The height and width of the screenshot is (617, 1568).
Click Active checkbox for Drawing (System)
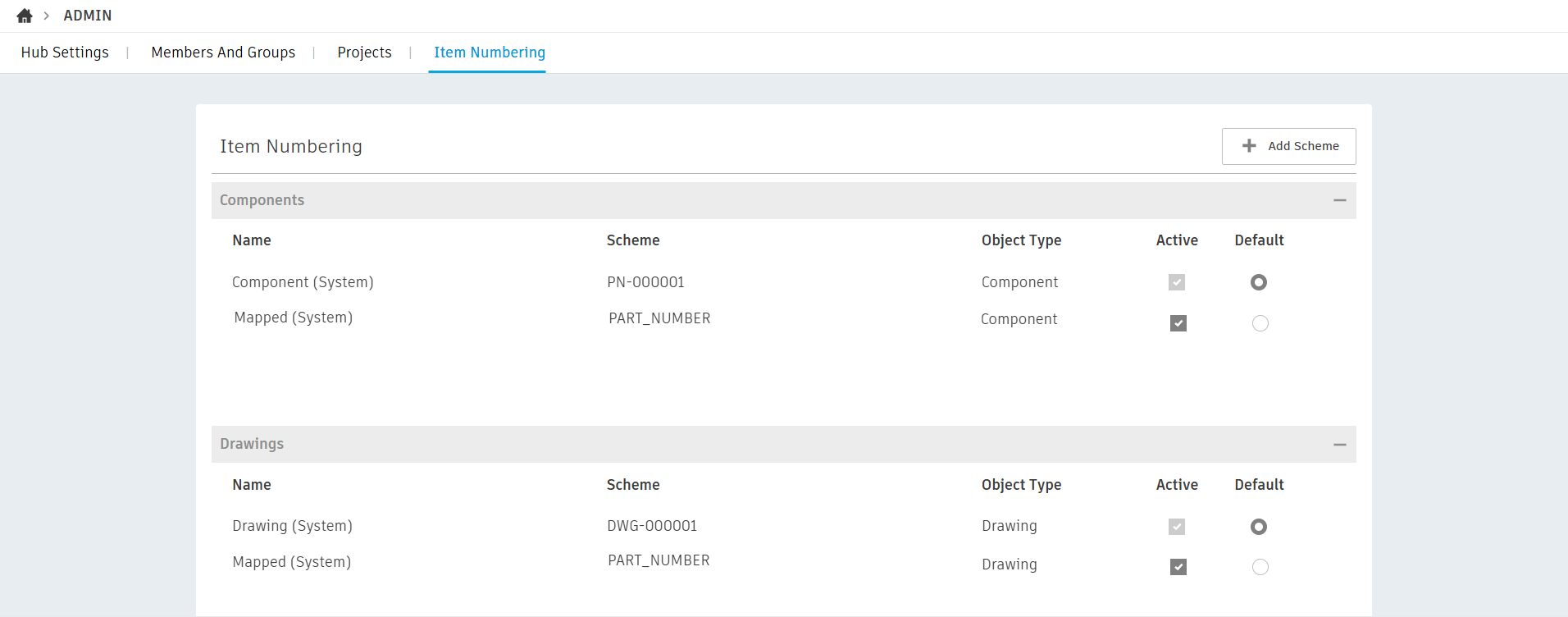click(1177, 527)
